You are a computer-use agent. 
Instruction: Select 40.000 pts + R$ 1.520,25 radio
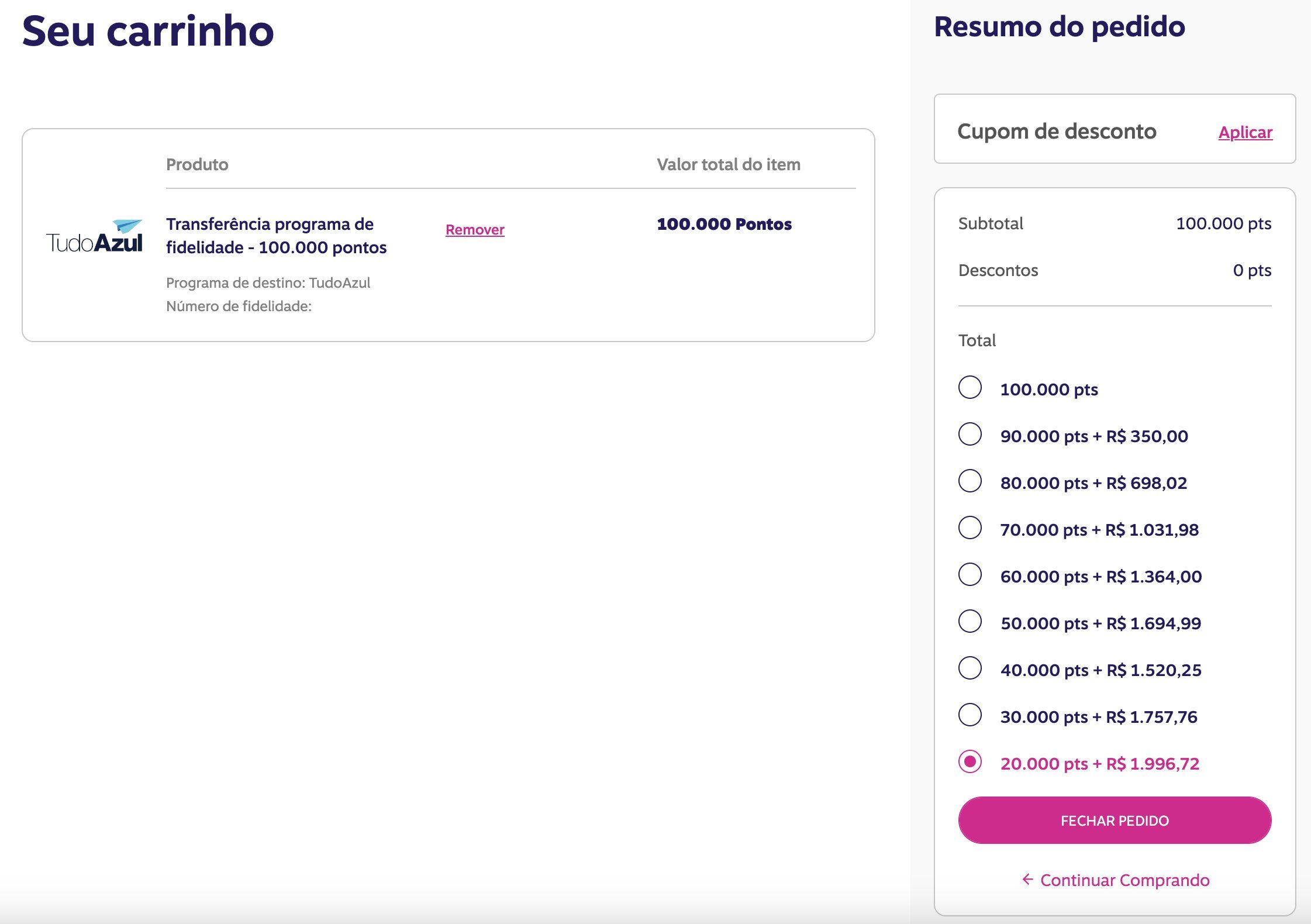[970, 668]
